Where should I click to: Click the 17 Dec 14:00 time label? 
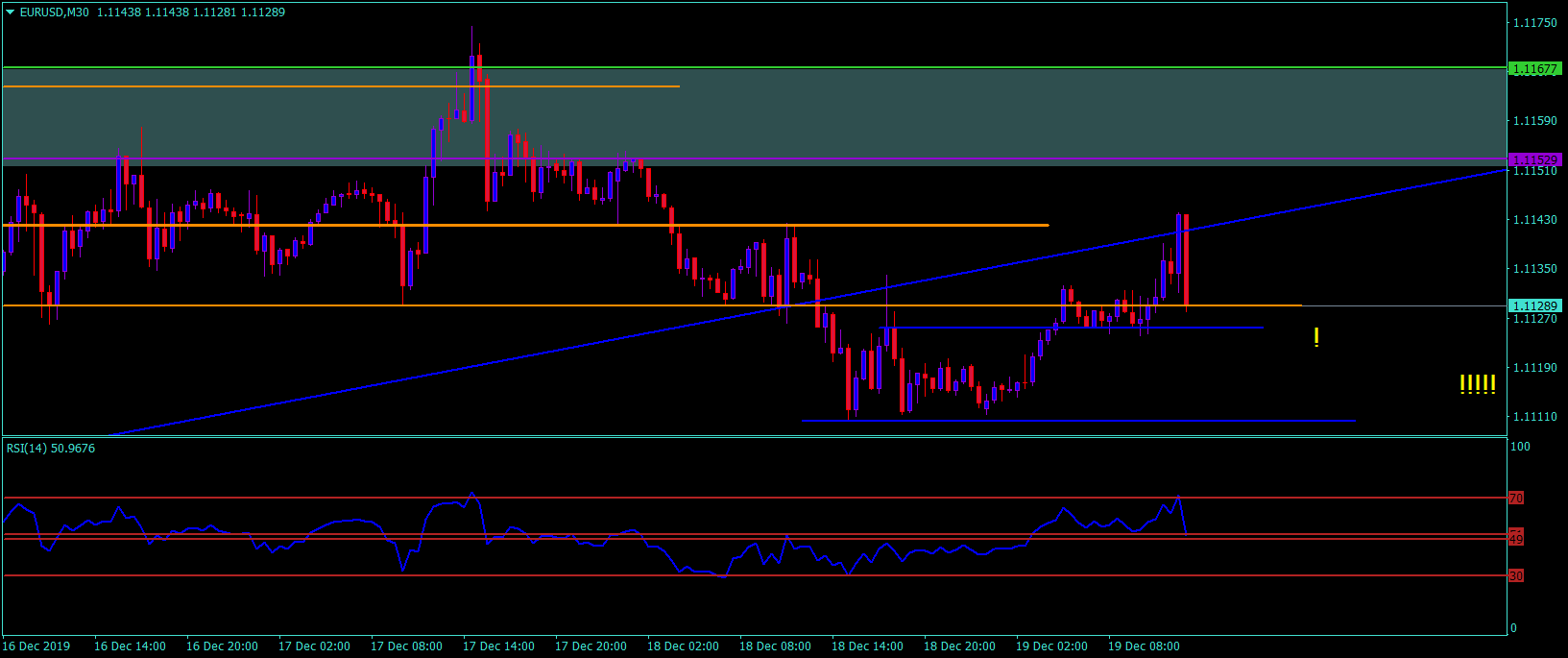click(498, 646)
